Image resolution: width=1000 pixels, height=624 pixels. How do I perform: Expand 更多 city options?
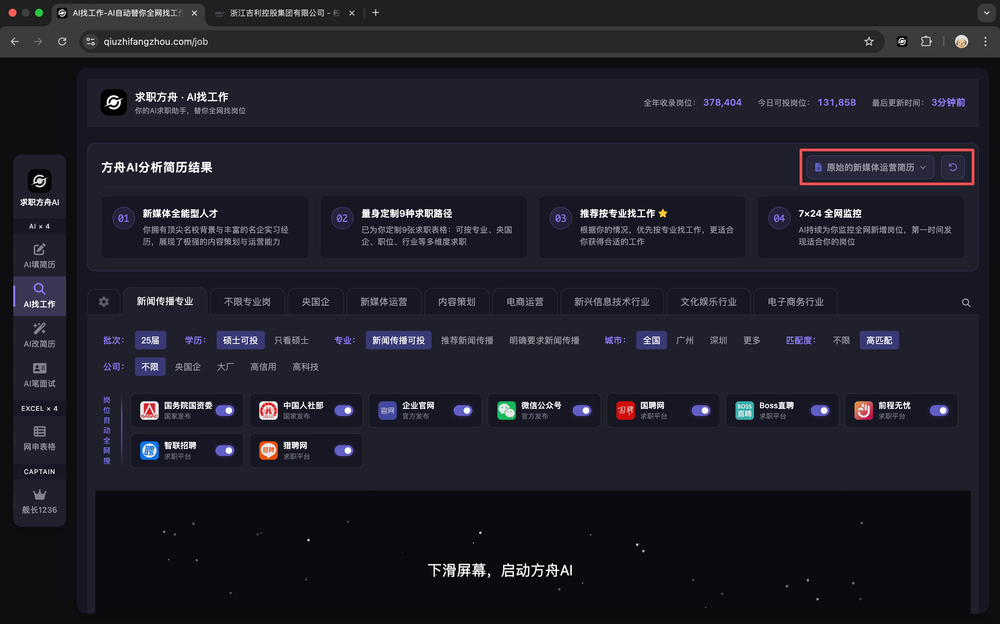pos(751,340)
